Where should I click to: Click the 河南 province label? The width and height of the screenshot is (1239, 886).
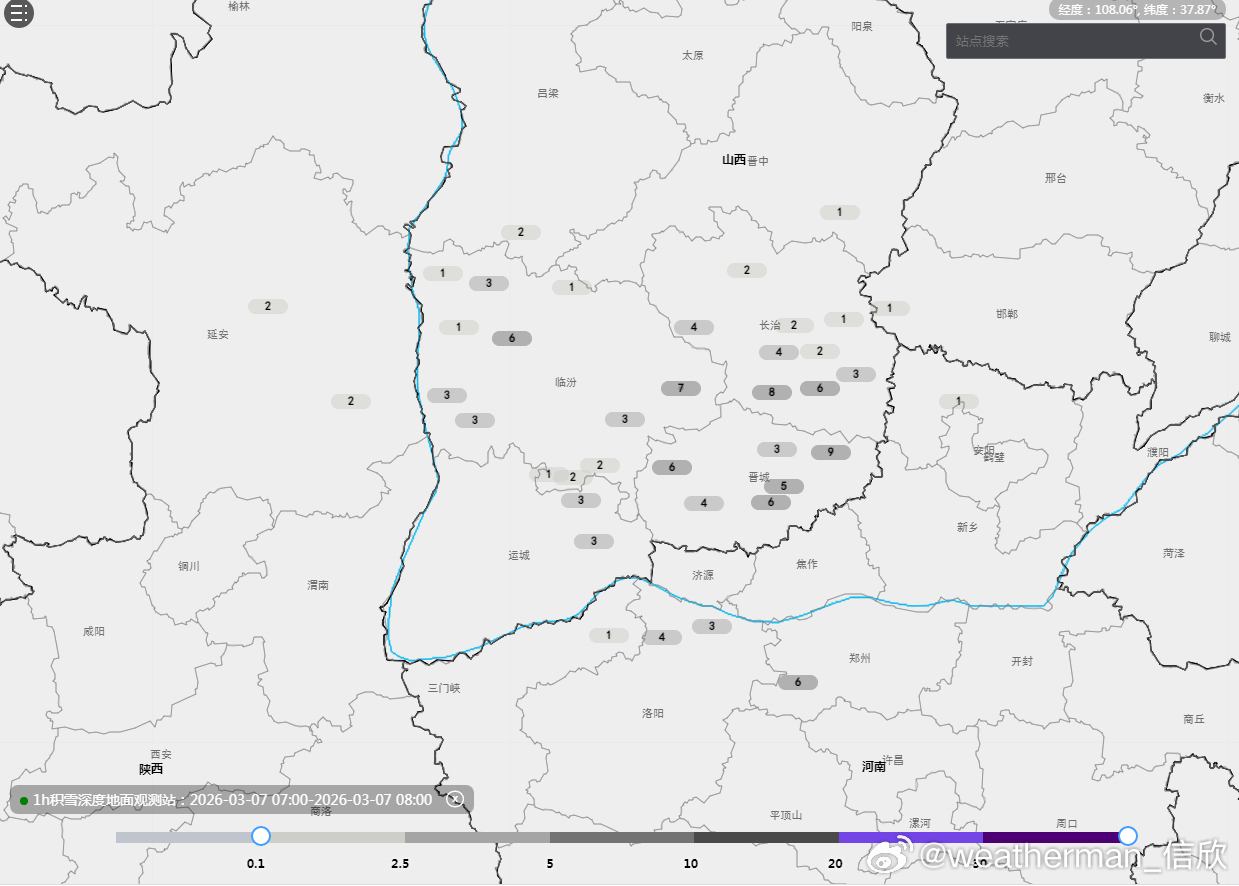[874, 766]
